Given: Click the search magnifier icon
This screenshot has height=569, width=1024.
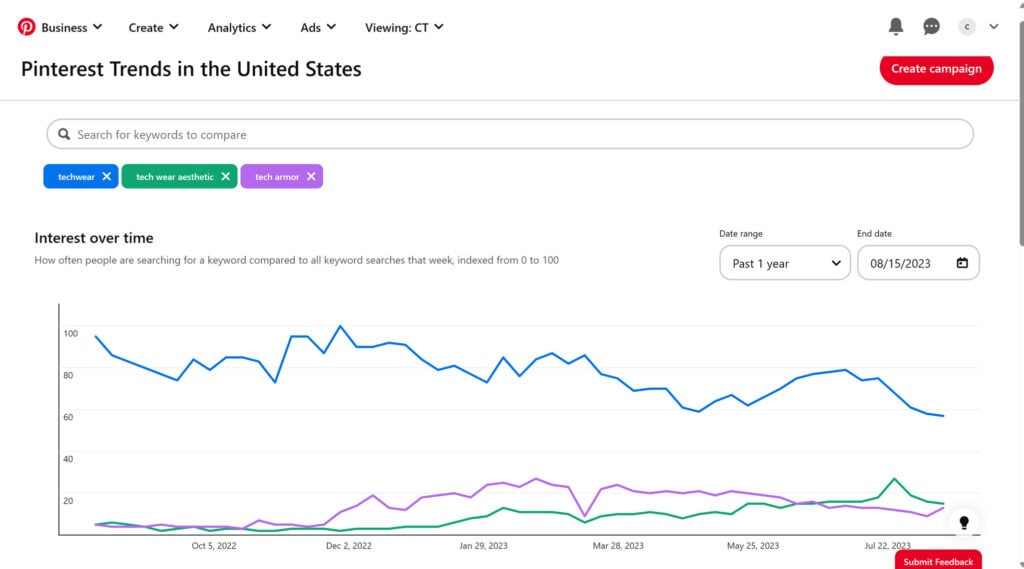Looking at the screenshot, I should (64, 134).
